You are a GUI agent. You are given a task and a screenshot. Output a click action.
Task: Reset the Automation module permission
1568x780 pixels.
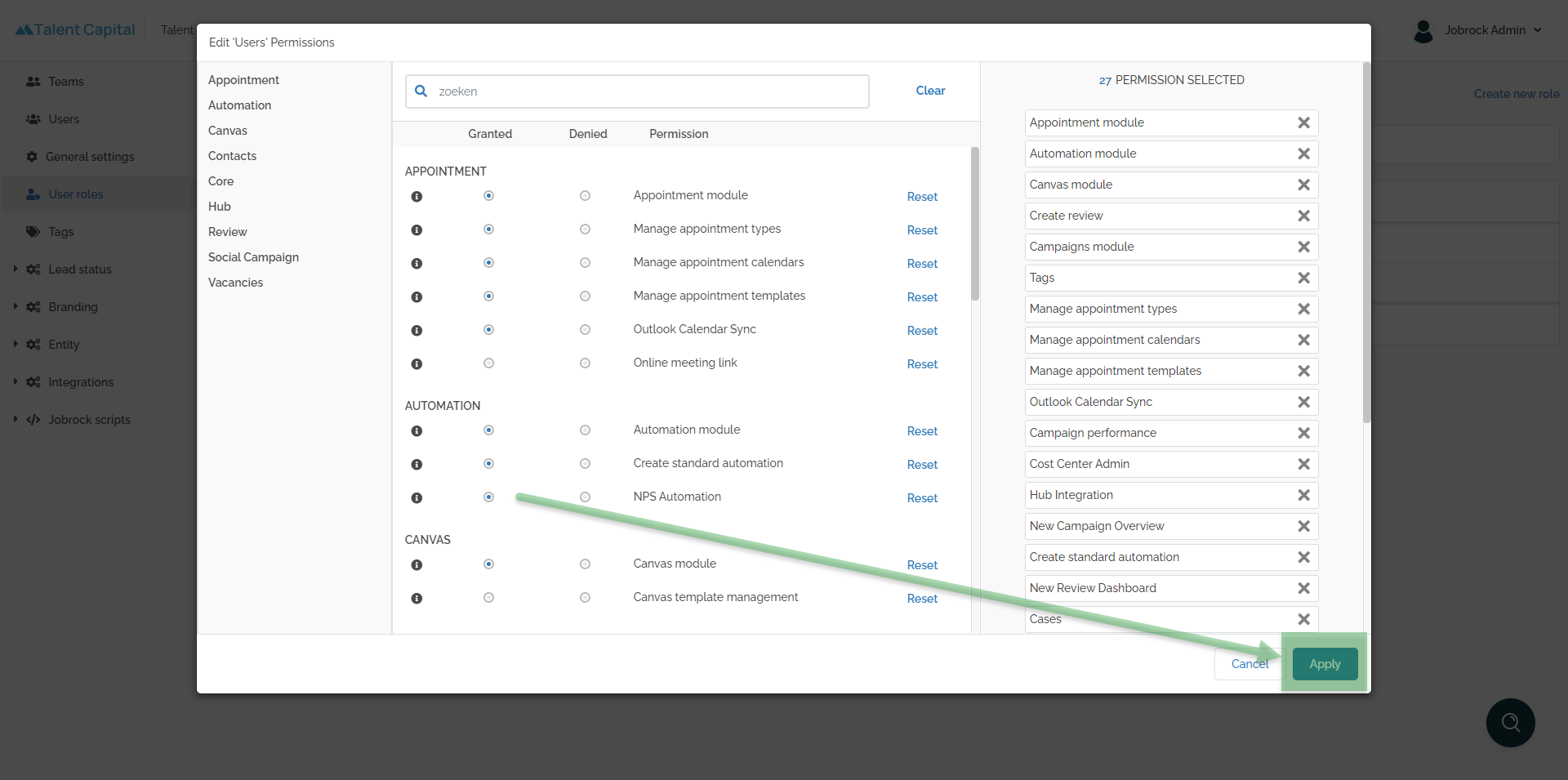coord(922,431)
